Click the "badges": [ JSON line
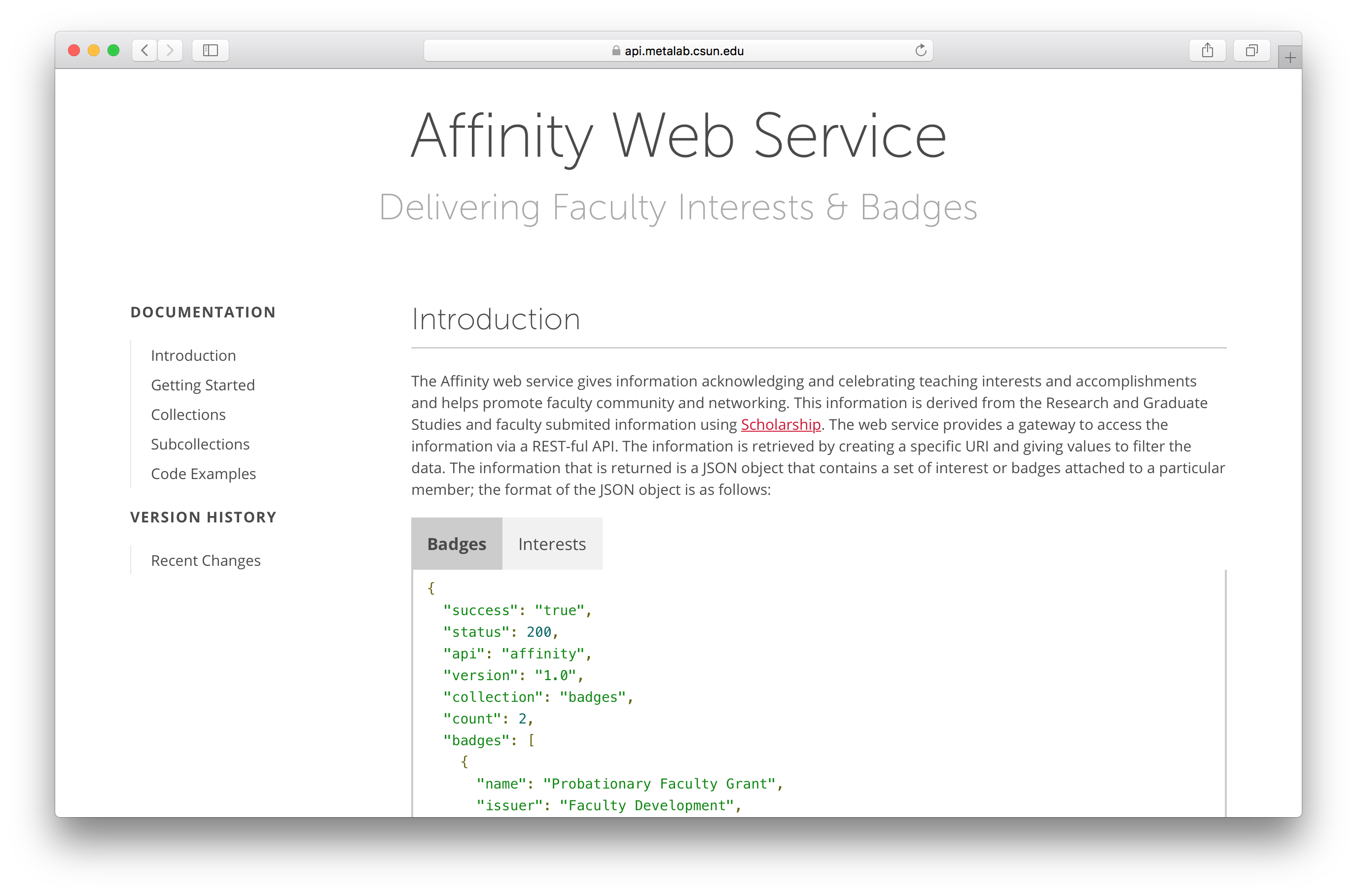The width and height of the screenshot is (1357, 896). coord(489,741)
